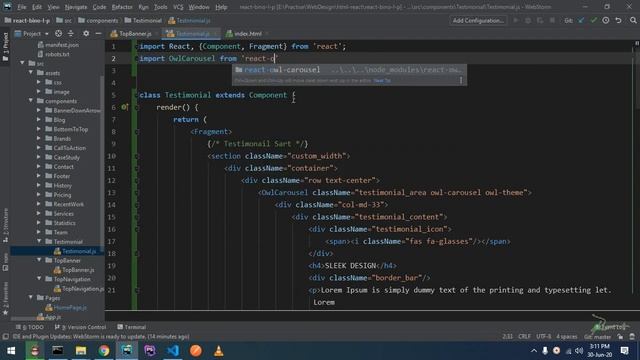This screenshot has width=640, height=360.
Task: Click the 4 spaces indent indicator
Action: pos(567,337)
